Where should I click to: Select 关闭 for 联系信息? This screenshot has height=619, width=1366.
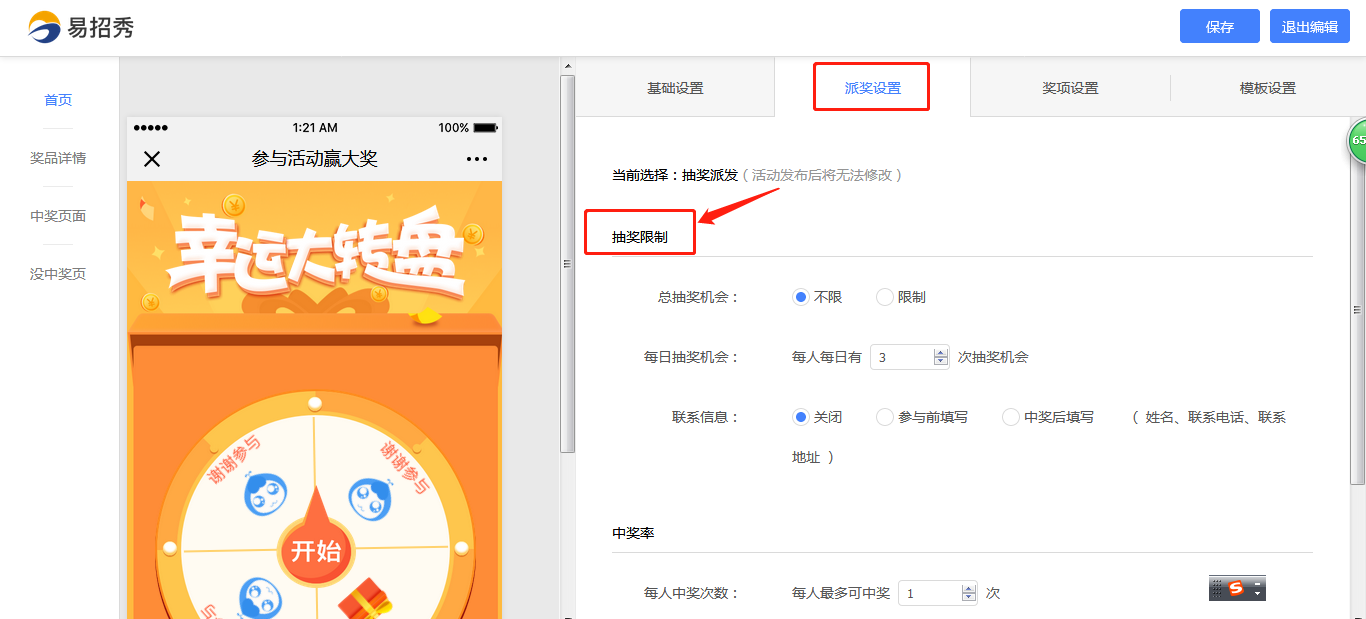(x=800, y=417)
